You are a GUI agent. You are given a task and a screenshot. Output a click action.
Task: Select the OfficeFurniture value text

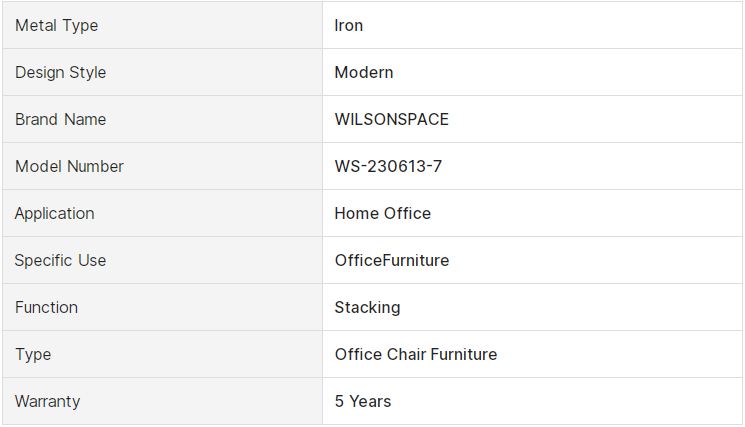(x=392, y=260)
